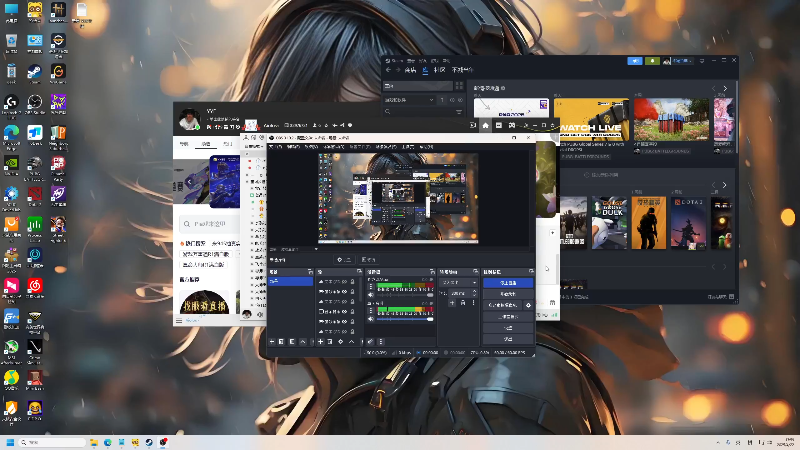Screen dimensions: 800x450
Task: Toggle lock of top OBS source
Action: pyautogui.click(x=353, y=282)
